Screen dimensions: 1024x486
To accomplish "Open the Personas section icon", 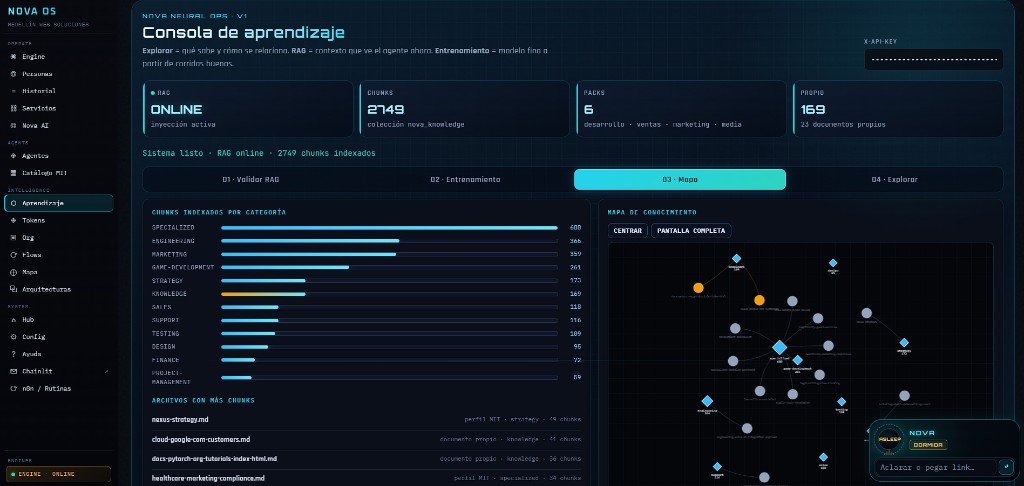I will click(x=14, y=74).
